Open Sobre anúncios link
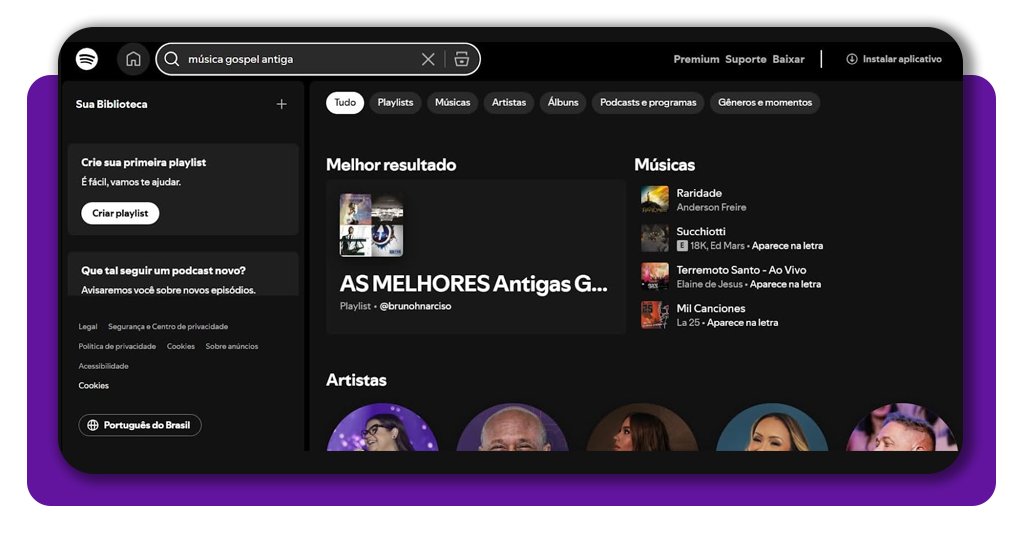The height and width of the screenshot is (536, 1024). [x=232, y=347]
